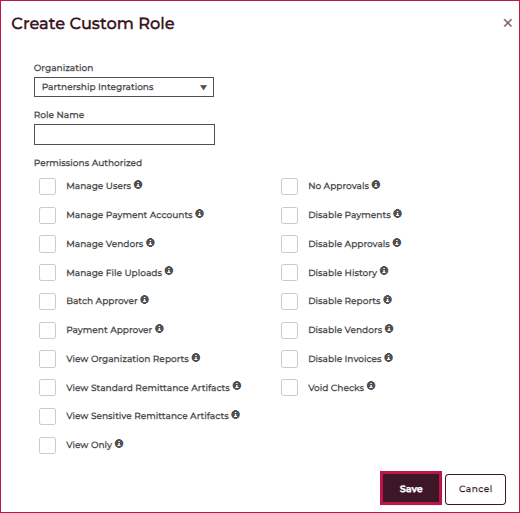Check the Manage Payment Accounts box

tap(47, 215)
